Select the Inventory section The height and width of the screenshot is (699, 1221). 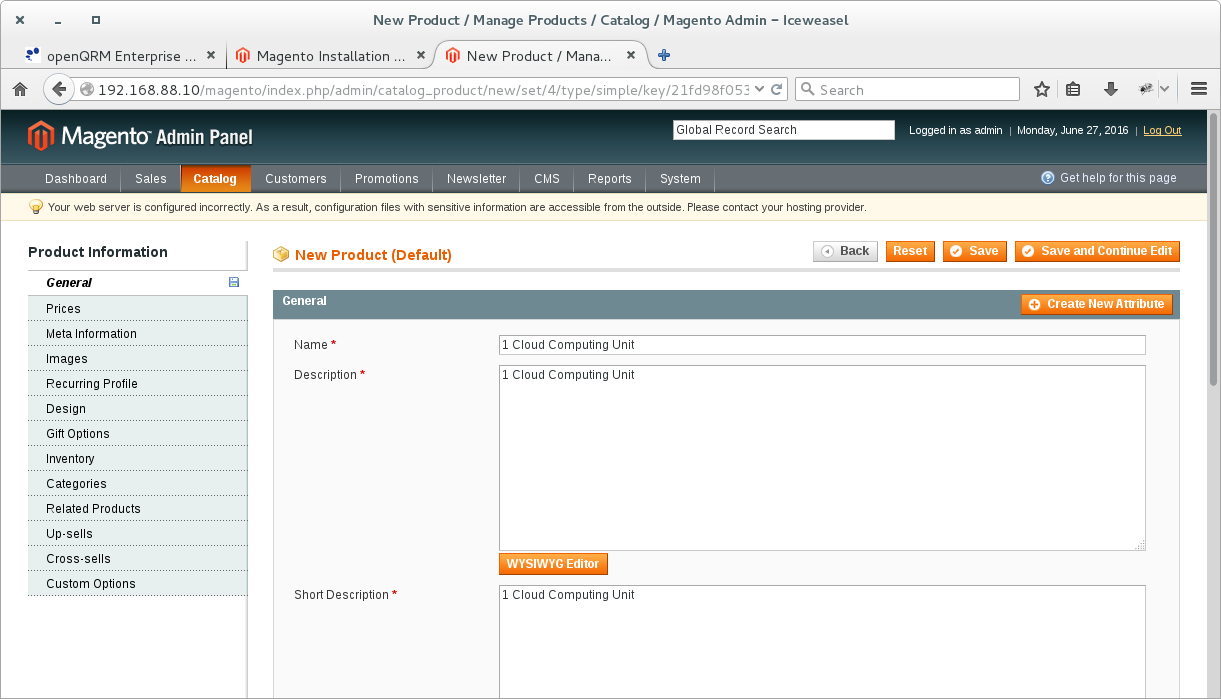[137, 459]
